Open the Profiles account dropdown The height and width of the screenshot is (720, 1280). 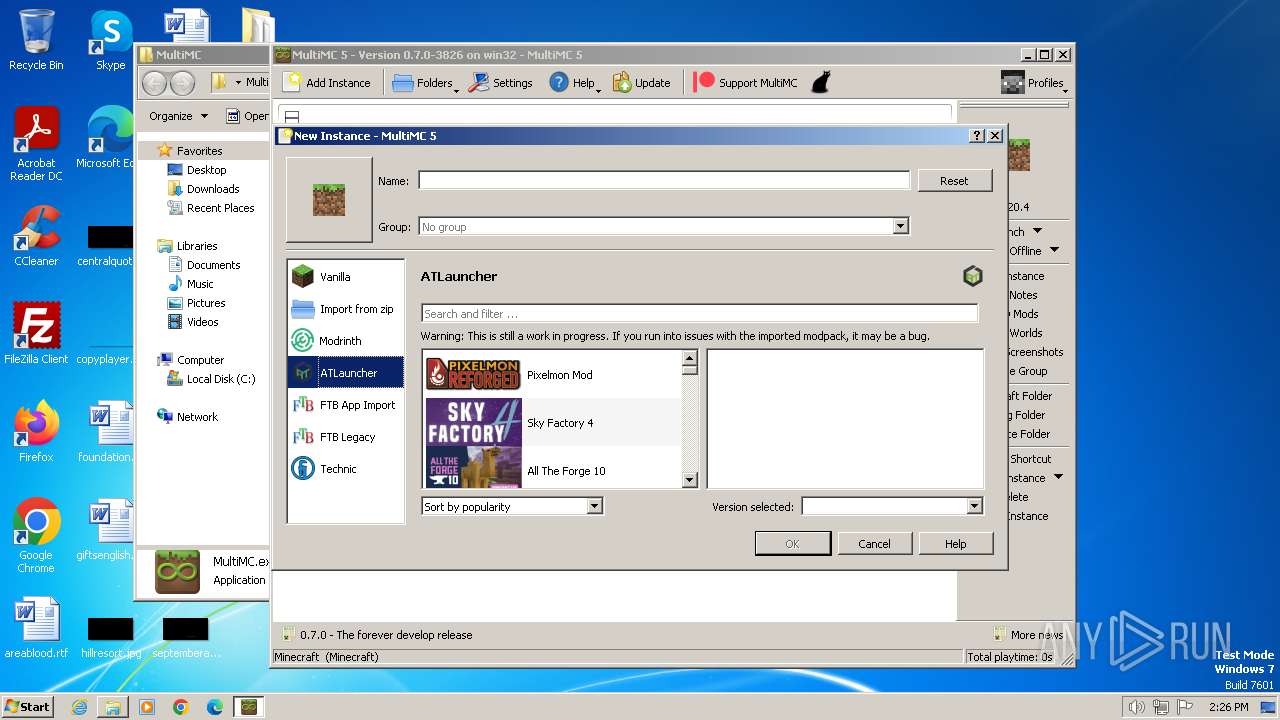(x=1034, y=83)
